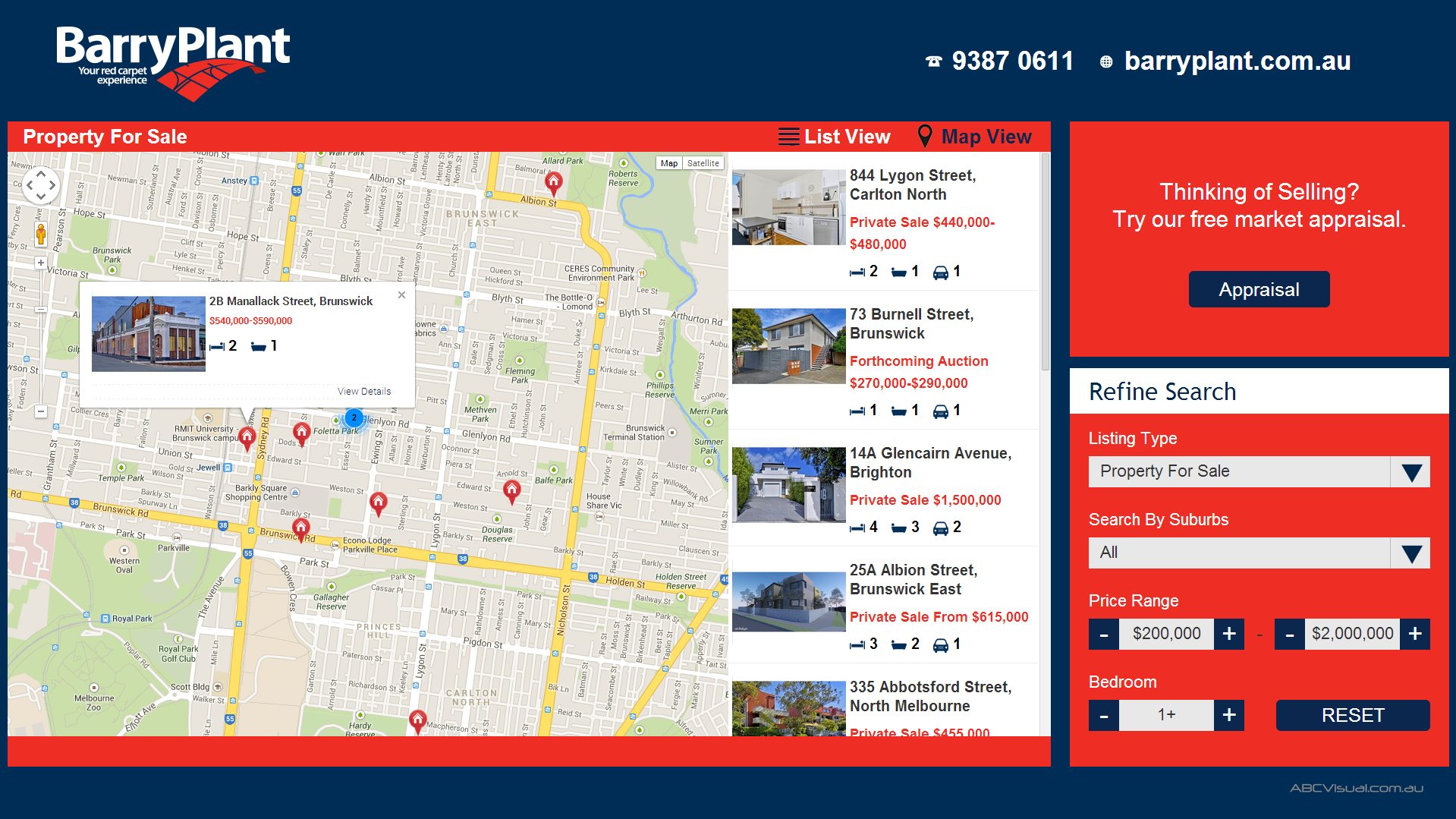Click the phone icon beside 9387 0611
This screenshot has width=1456, height=819.
coord(934,61)
